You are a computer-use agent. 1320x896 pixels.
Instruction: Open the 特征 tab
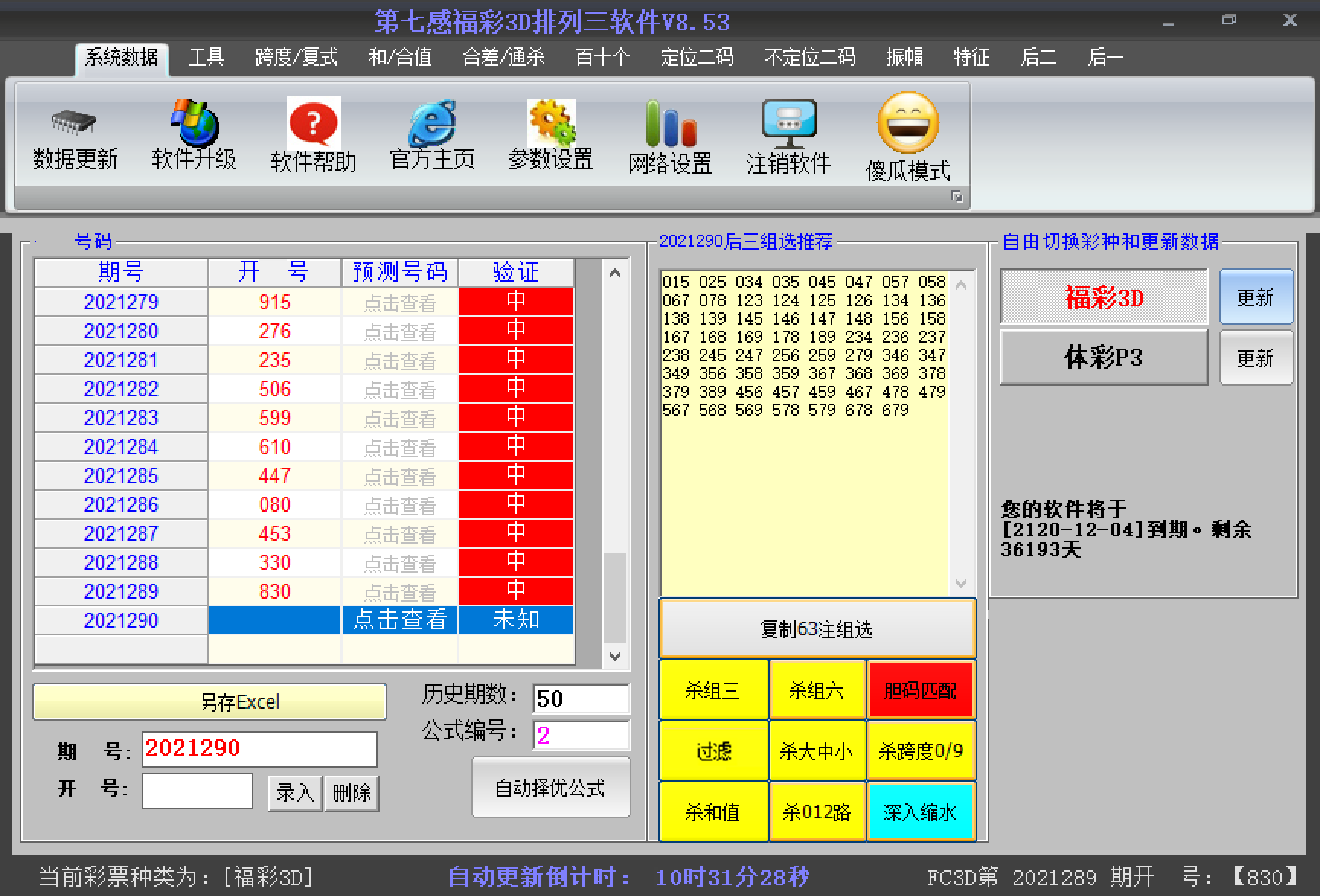pos(972,57)
